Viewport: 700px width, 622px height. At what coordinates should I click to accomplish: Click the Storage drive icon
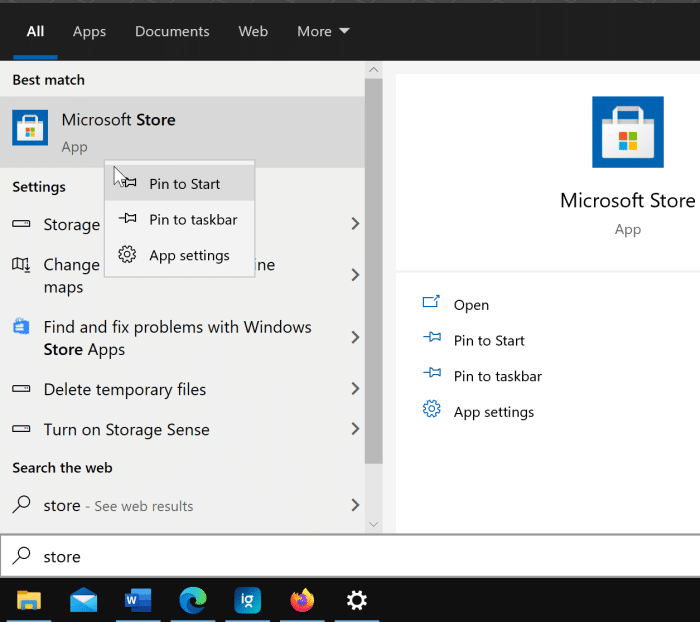21,223
